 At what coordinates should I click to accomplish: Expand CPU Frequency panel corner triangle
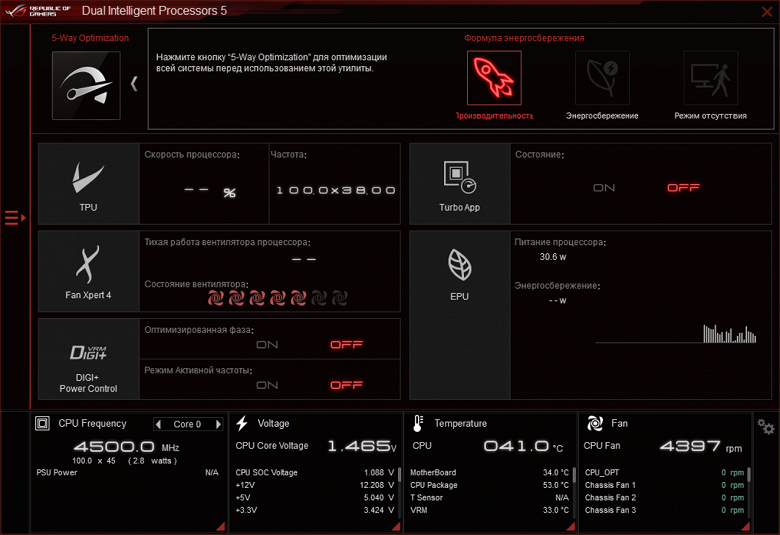[220, 526]
